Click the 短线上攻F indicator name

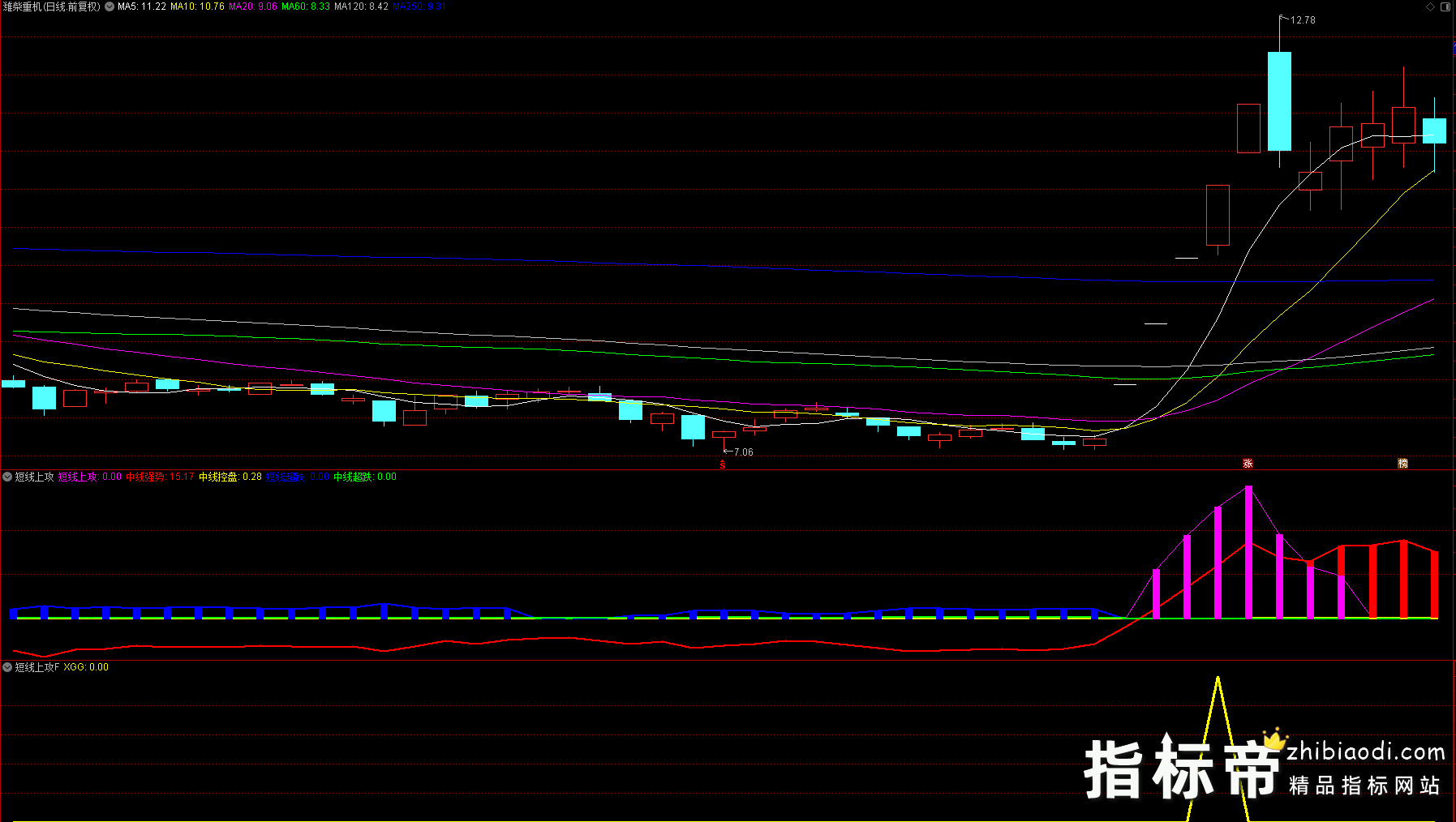(37, 667)
